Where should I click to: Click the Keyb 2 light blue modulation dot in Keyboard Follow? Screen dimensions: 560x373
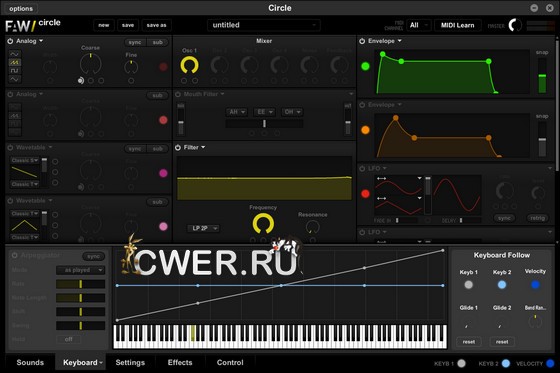pos(502,285)
